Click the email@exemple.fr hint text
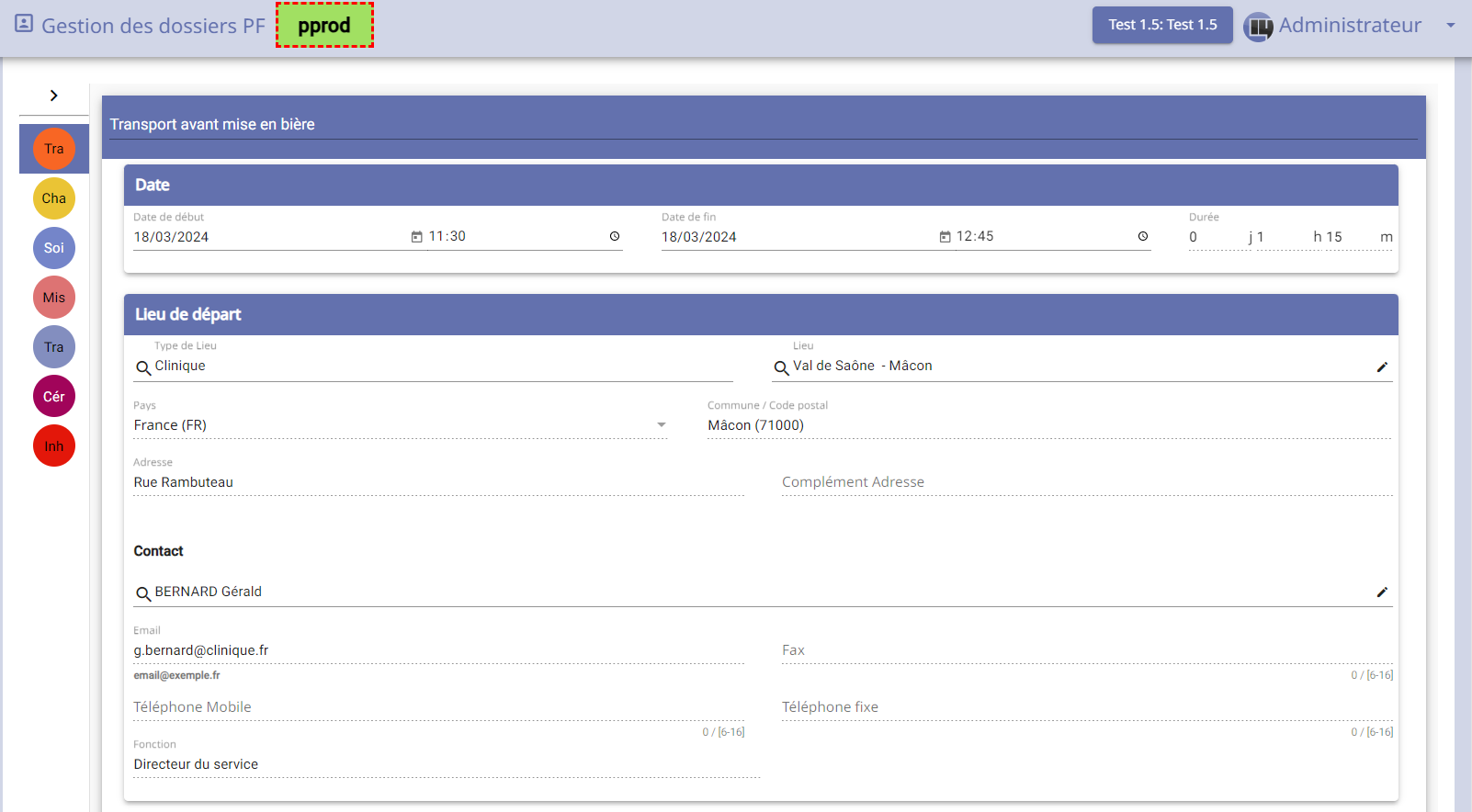Screen dimensions: 1472x812 pyautogui.click(x=176, y=675)
